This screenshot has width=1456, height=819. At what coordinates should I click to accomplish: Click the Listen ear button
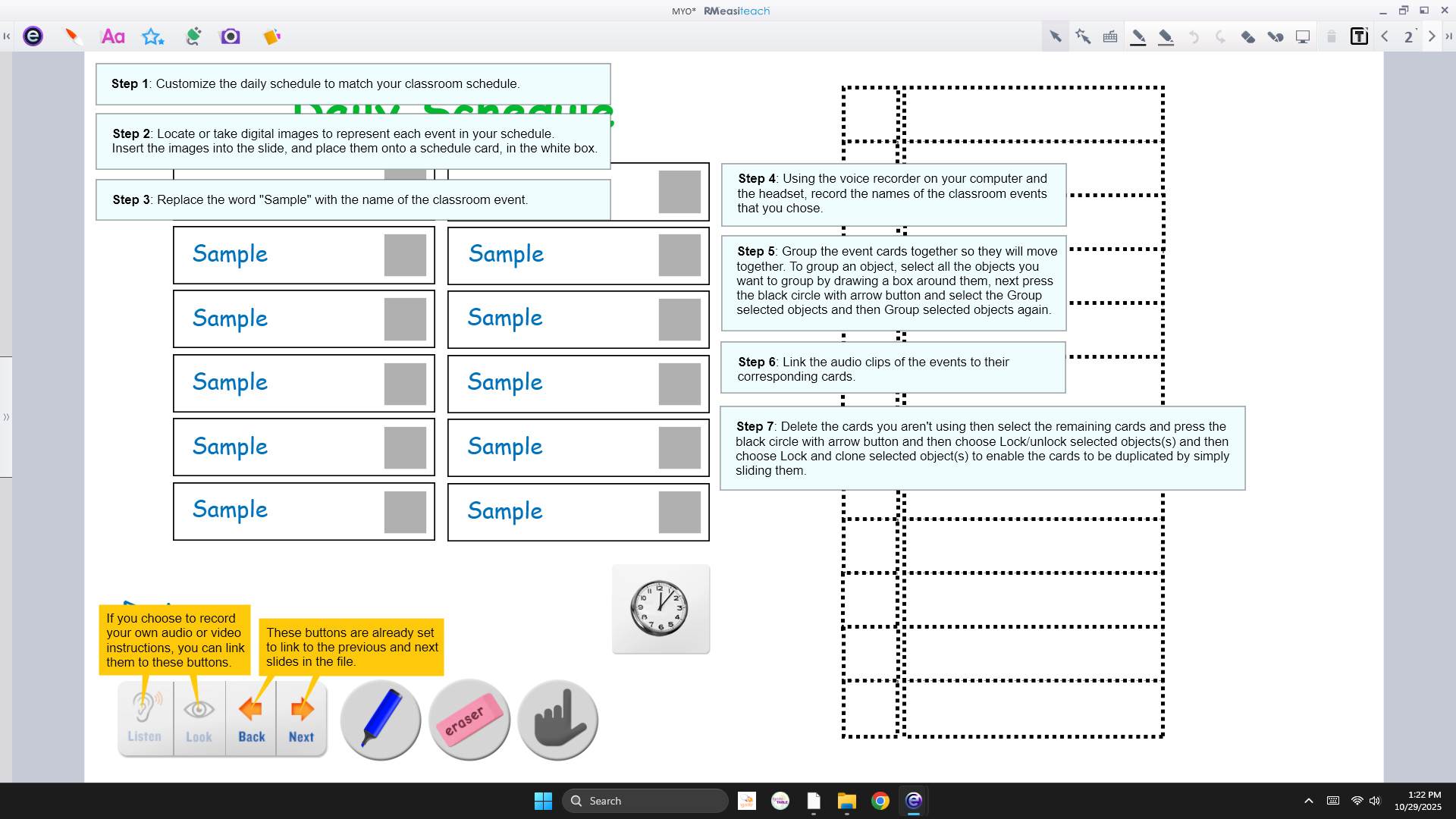point(145,718)
